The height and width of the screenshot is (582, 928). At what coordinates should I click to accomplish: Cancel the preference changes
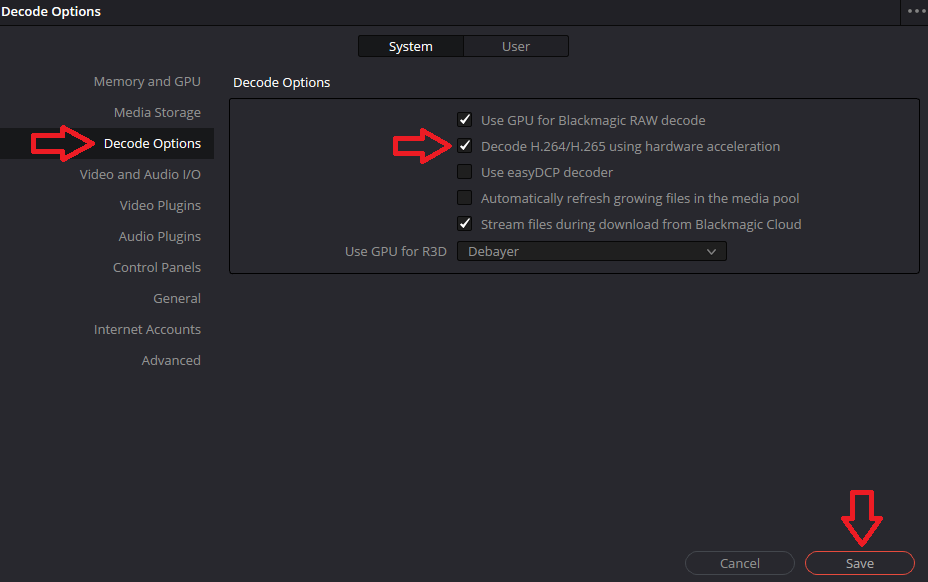click(x=739, y=562)
